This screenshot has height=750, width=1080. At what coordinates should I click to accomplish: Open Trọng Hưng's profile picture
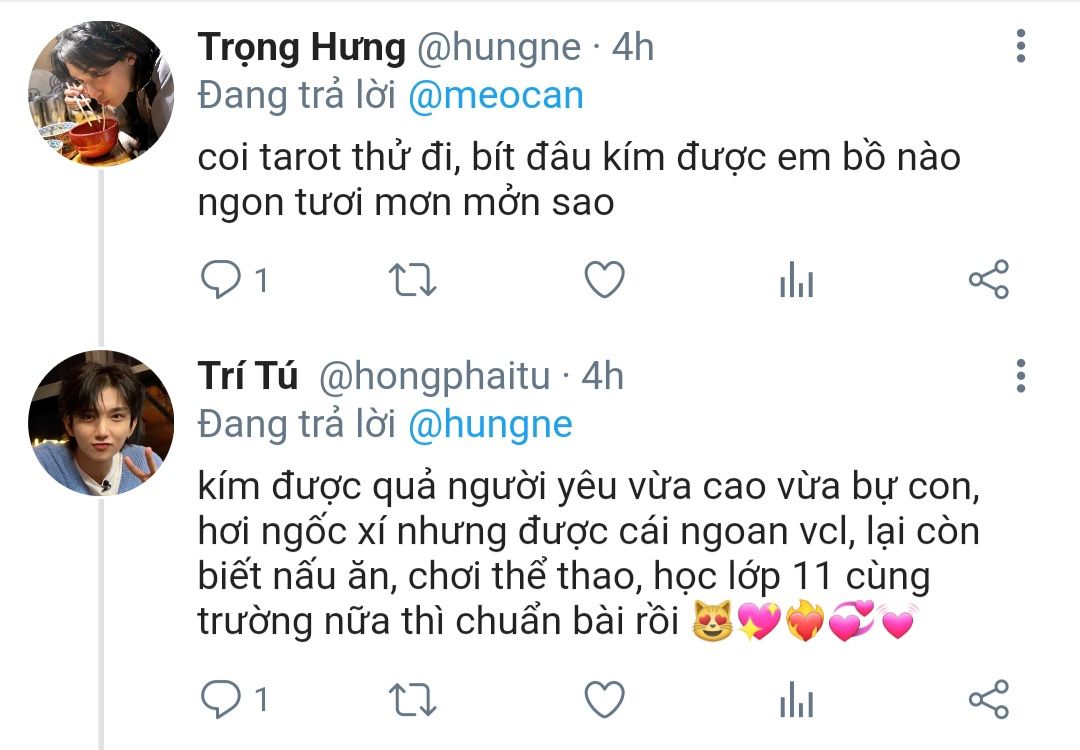coord(101,94)
